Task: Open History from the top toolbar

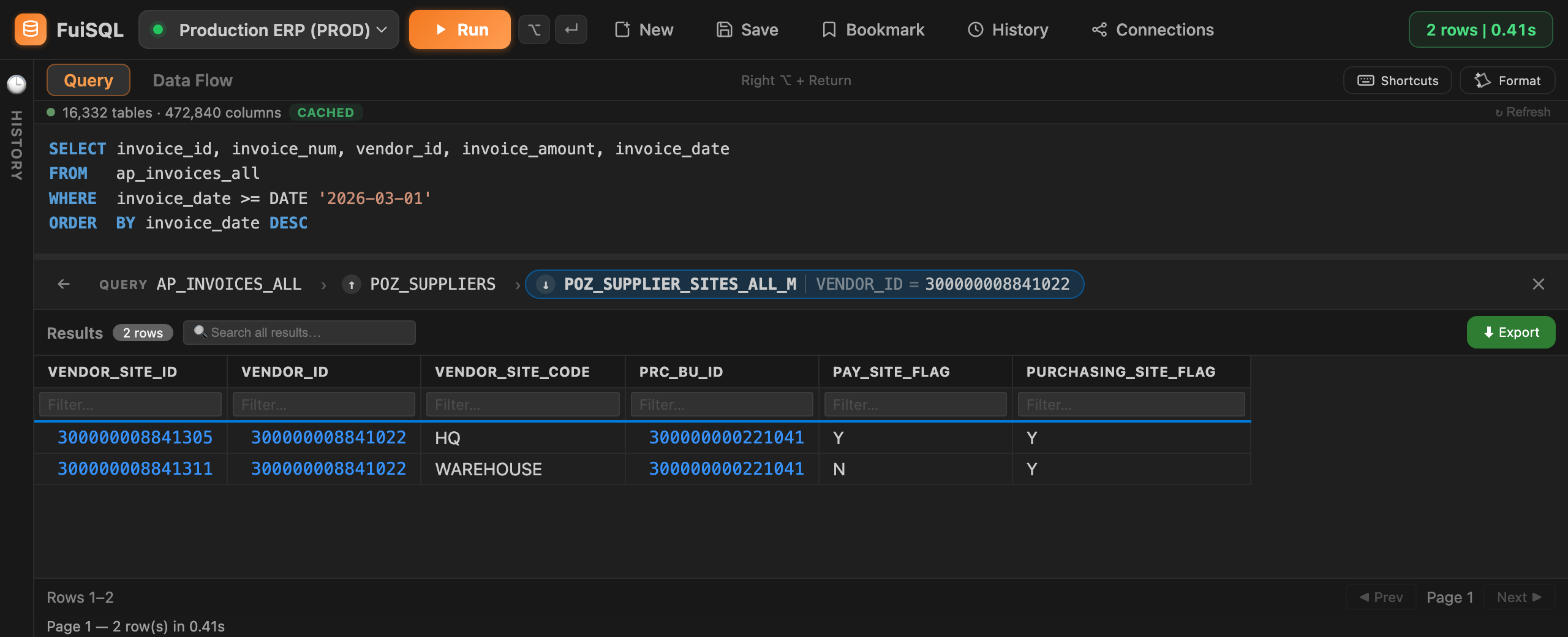Action: 1008,29
